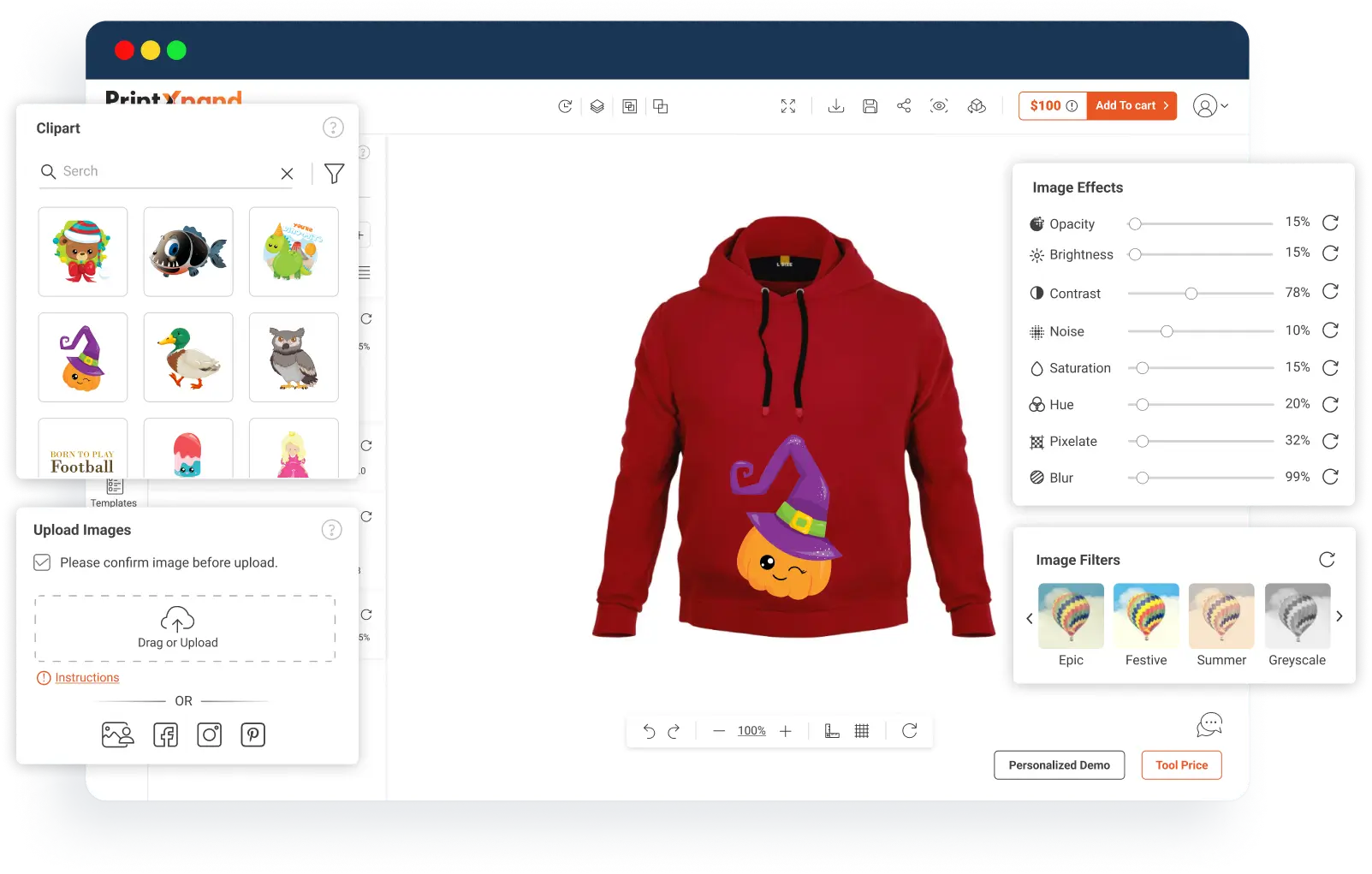Reset the Contrast effect

[1330, 292]
